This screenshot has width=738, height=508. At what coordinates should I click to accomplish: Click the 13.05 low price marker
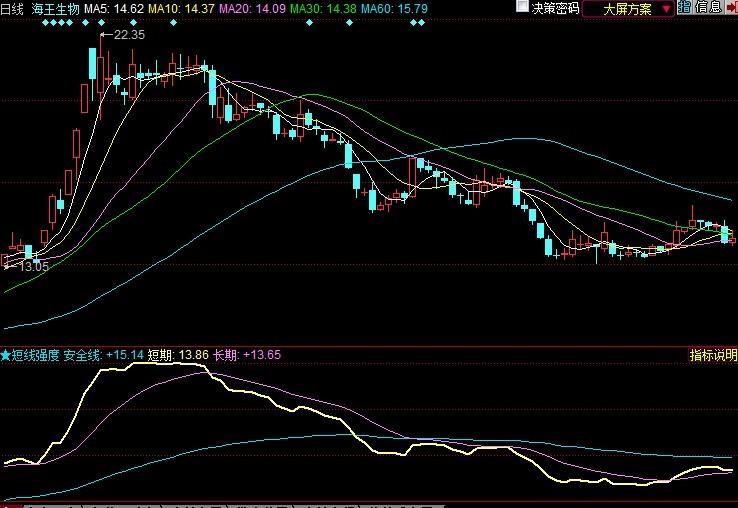33,267
